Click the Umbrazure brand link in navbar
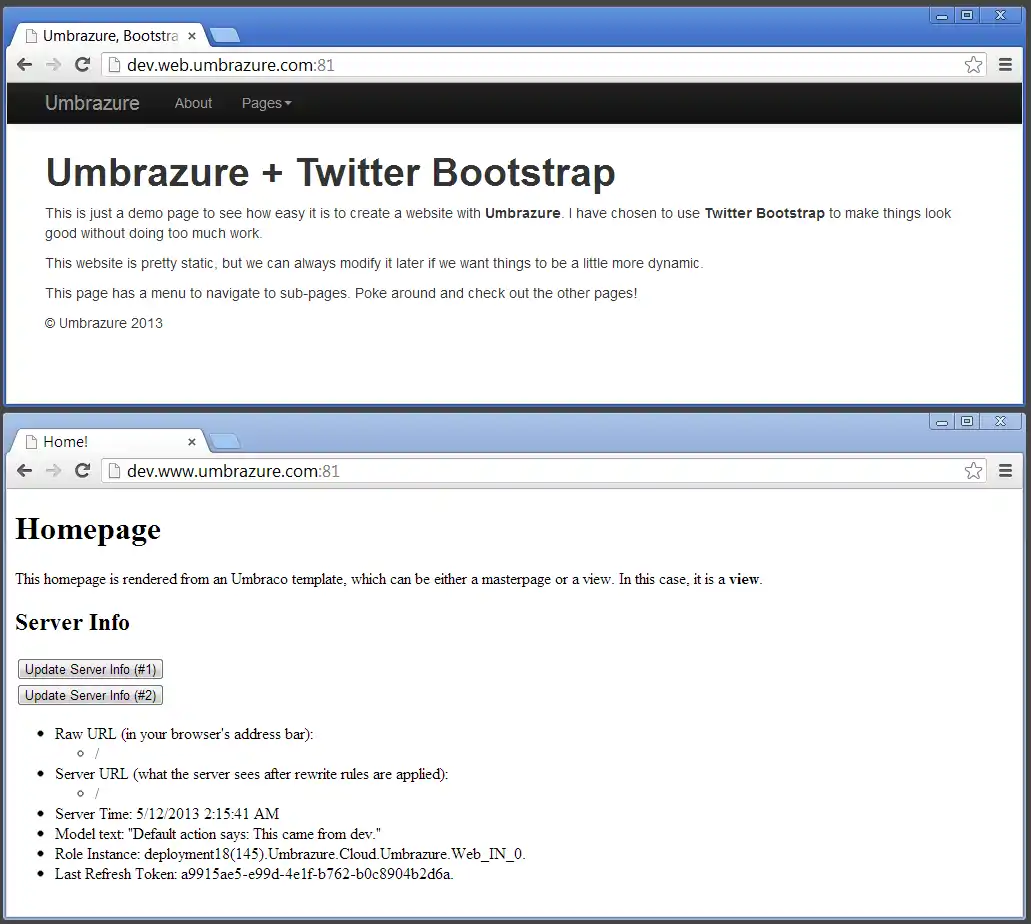This screenshot has width=1031, height=924. 92,103
